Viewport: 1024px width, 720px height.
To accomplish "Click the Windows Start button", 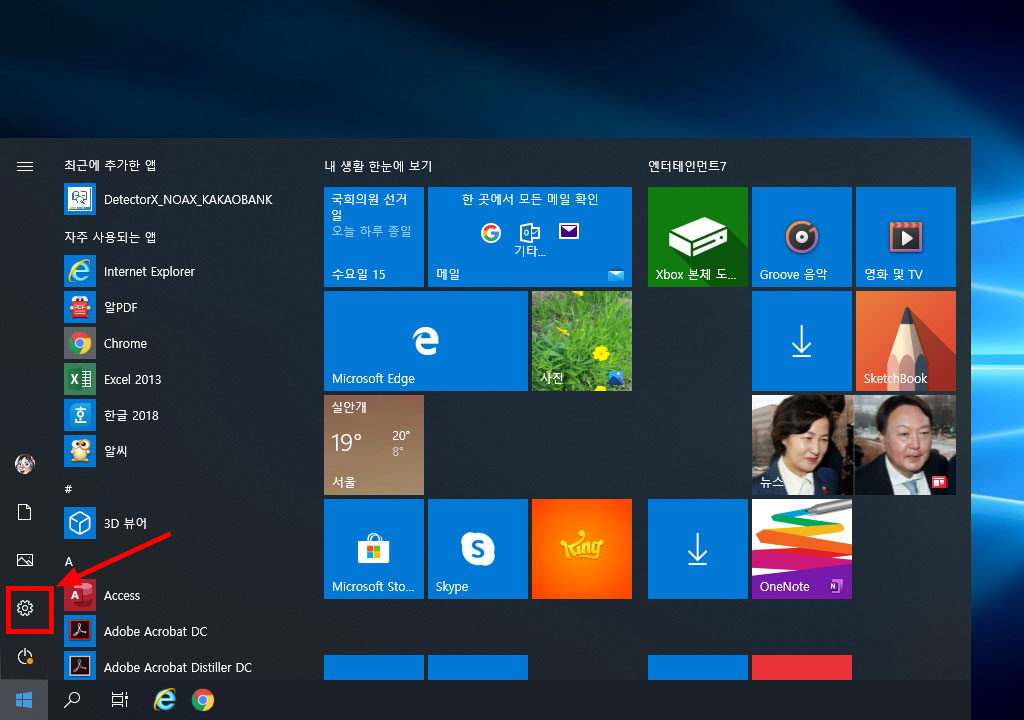I will pyautogui.click(x=24, y=700).
